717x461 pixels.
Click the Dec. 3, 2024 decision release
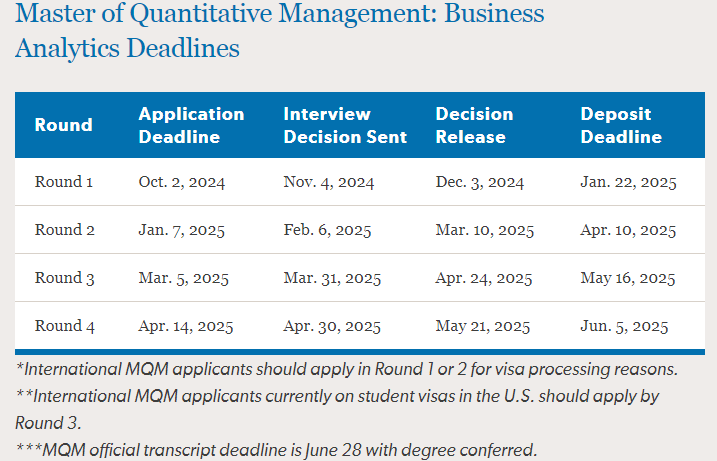[x=480, y=182]
